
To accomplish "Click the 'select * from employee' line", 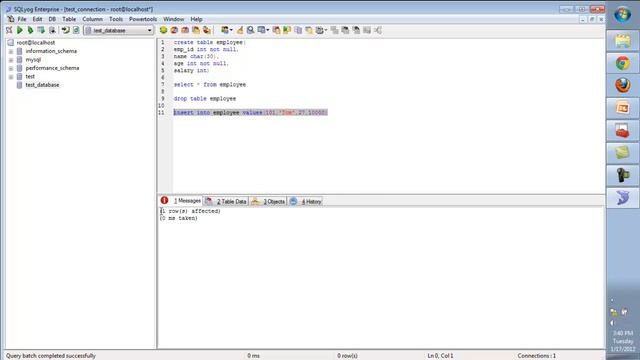I will tap(210, 84).
